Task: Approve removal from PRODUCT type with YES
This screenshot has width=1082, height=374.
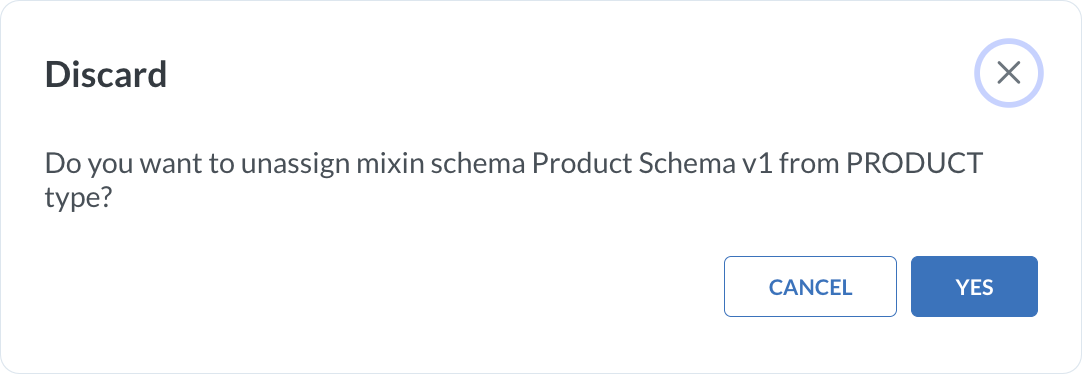Action: pyautogui.click(x=974, y=286)
